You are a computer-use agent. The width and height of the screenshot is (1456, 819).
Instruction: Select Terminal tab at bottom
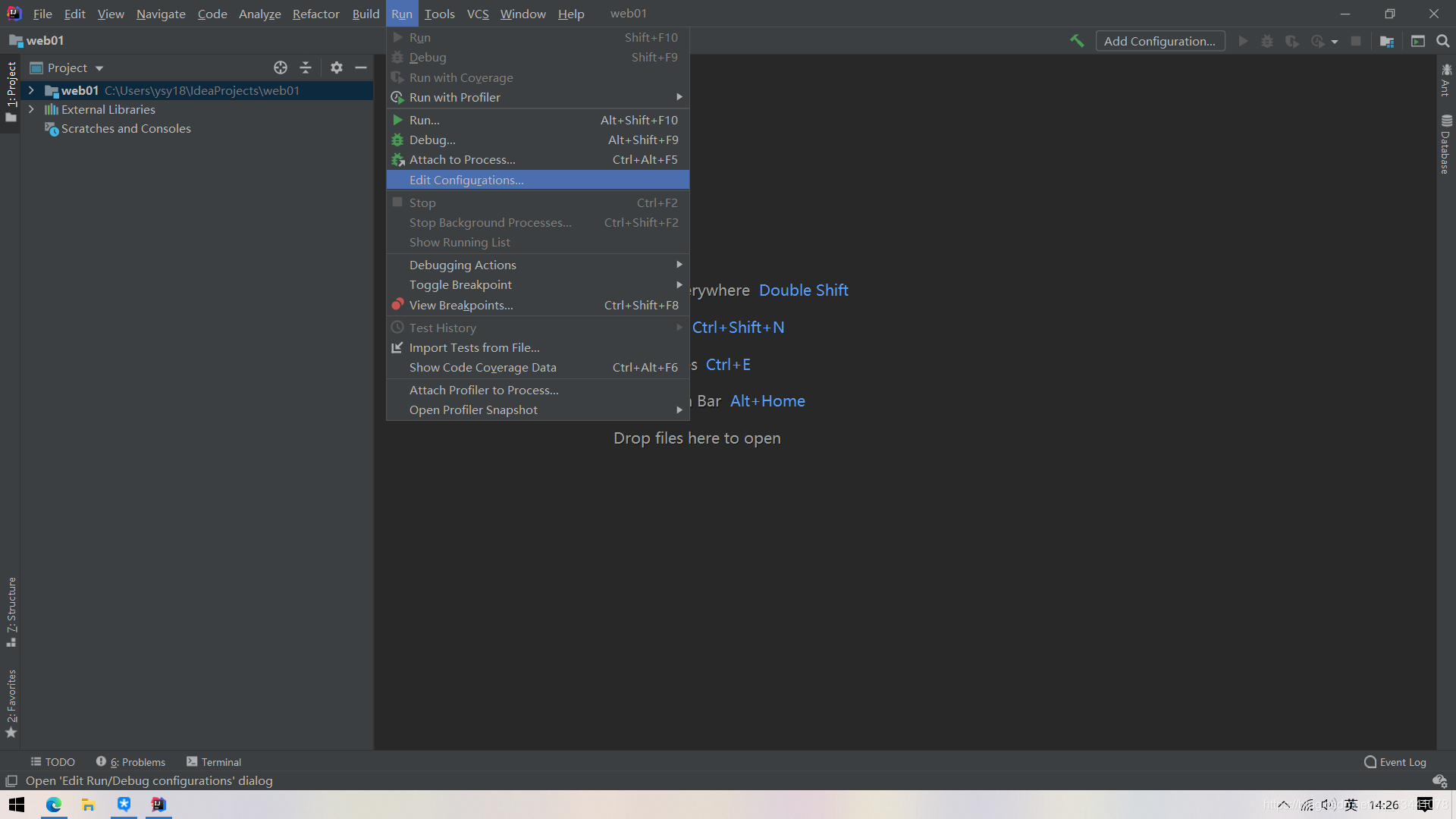point(214,762)
